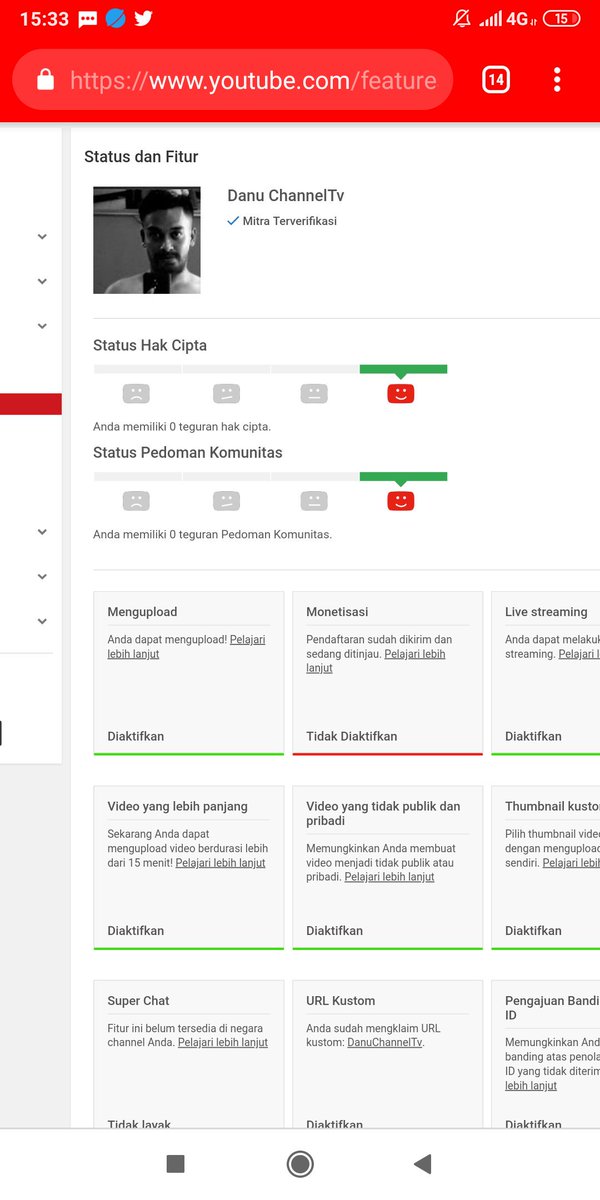Tap the Monetisasi card title
Screen dimensions: 600x1200
337,612
